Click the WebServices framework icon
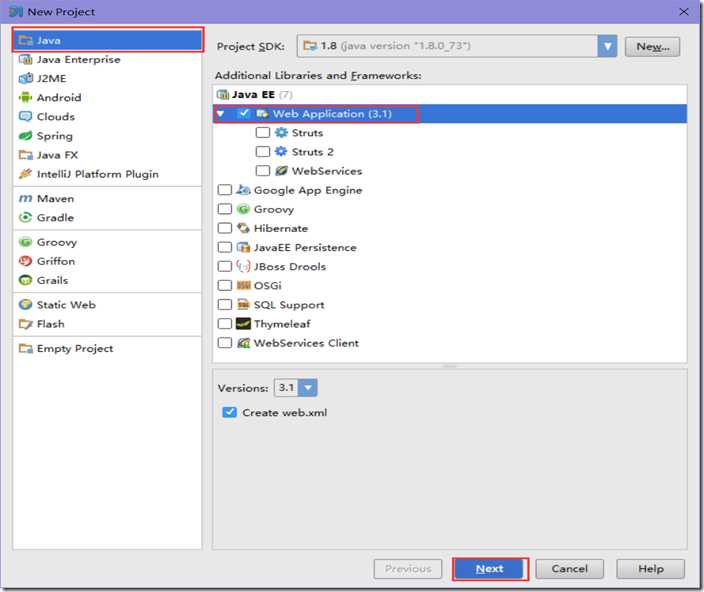The height and width of the screenshot is (592, 704). point(281,171)
